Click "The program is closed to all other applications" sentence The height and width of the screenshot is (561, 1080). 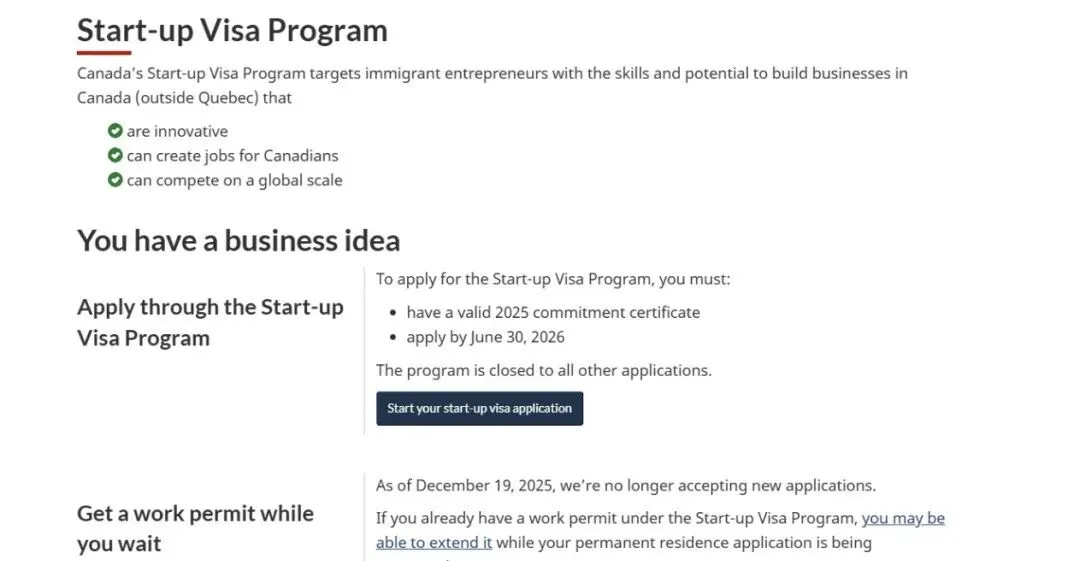coord(543,370)
